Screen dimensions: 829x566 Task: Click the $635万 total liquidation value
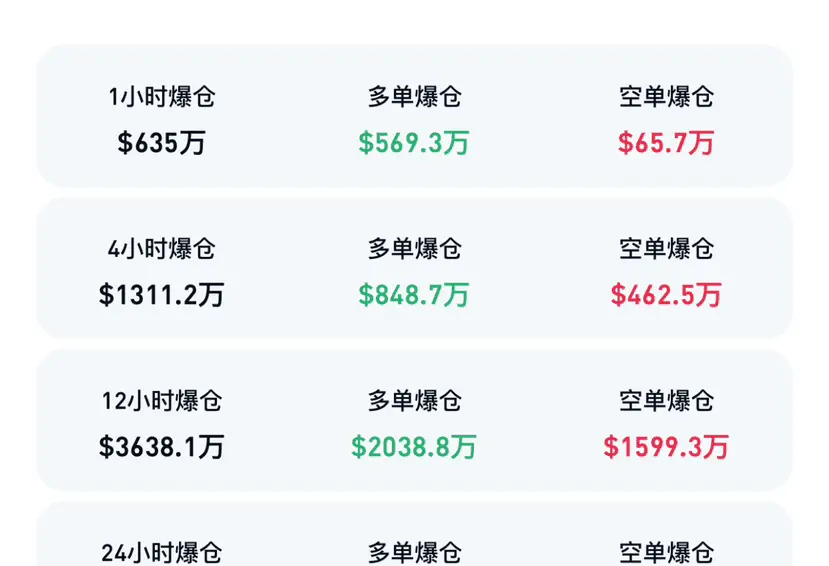[162, 143]
